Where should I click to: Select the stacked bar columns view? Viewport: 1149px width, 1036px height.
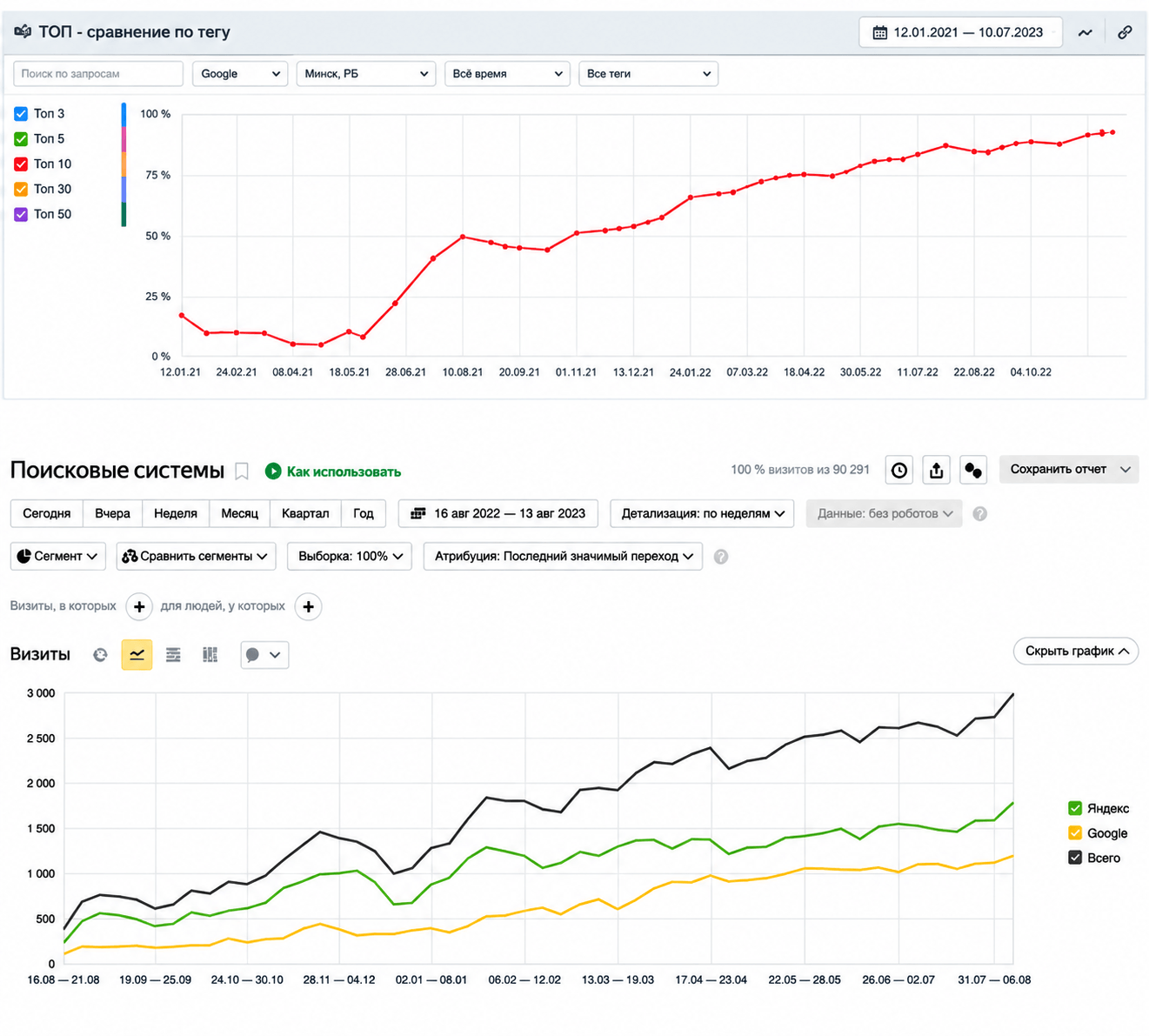pos(210,655)
